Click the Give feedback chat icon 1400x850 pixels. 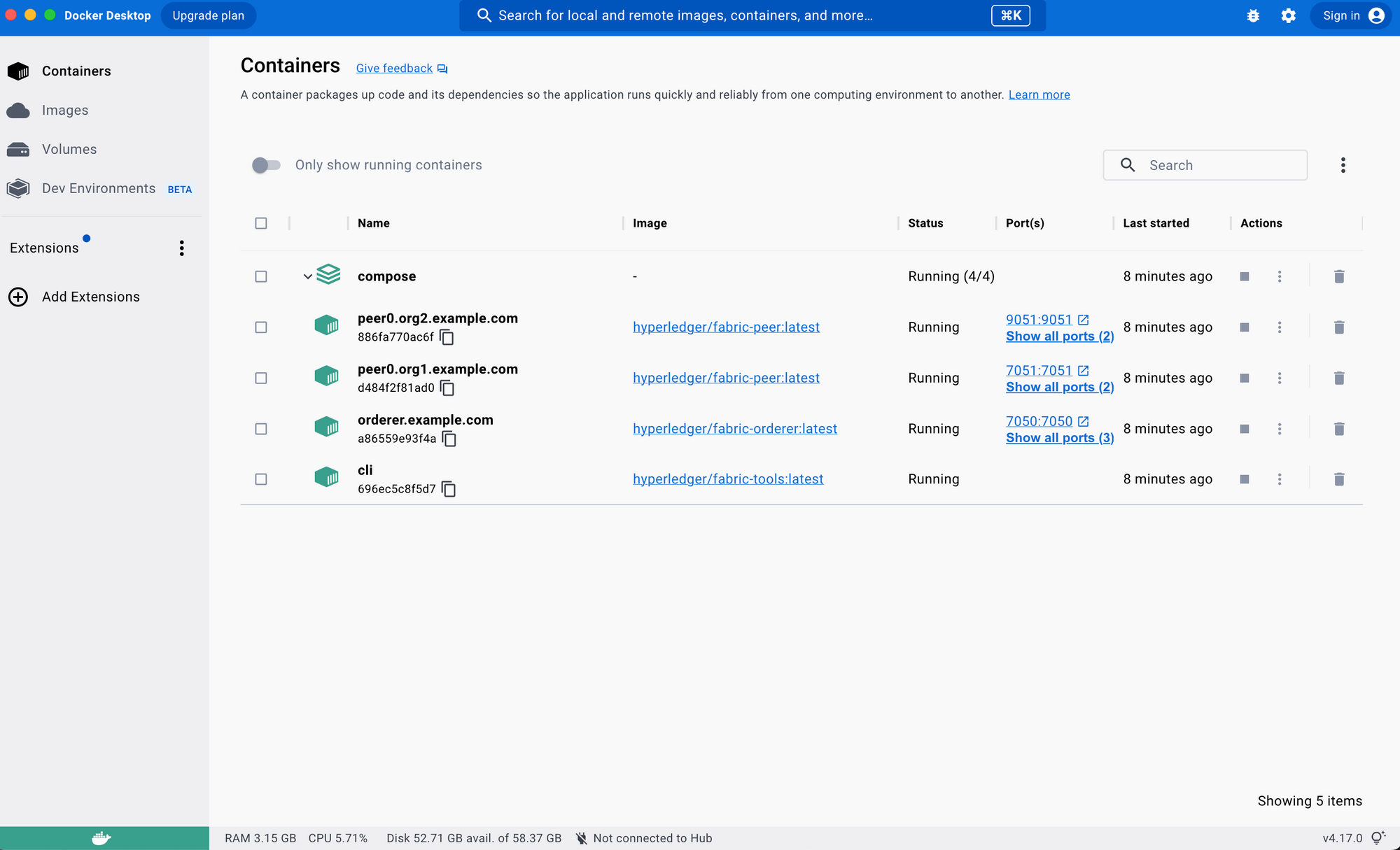[x=442, y=69]
